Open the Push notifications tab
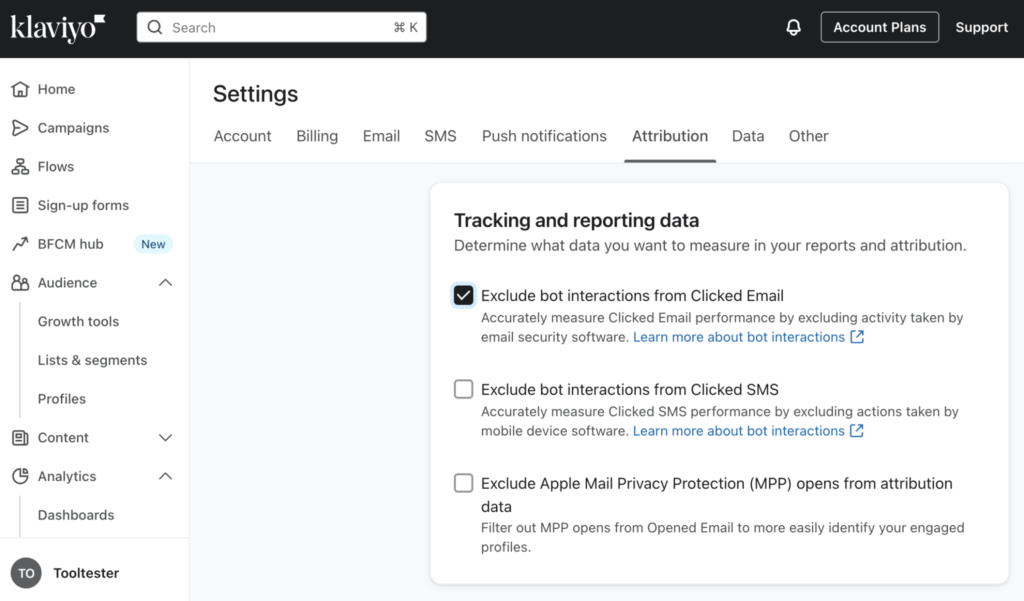Screen dimensions: 1024x601 click(544, 136)
